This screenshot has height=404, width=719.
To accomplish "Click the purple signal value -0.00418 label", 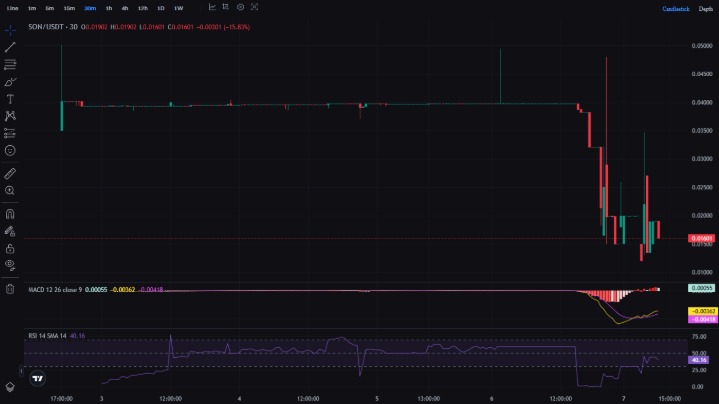I will (x=702, y=319).
